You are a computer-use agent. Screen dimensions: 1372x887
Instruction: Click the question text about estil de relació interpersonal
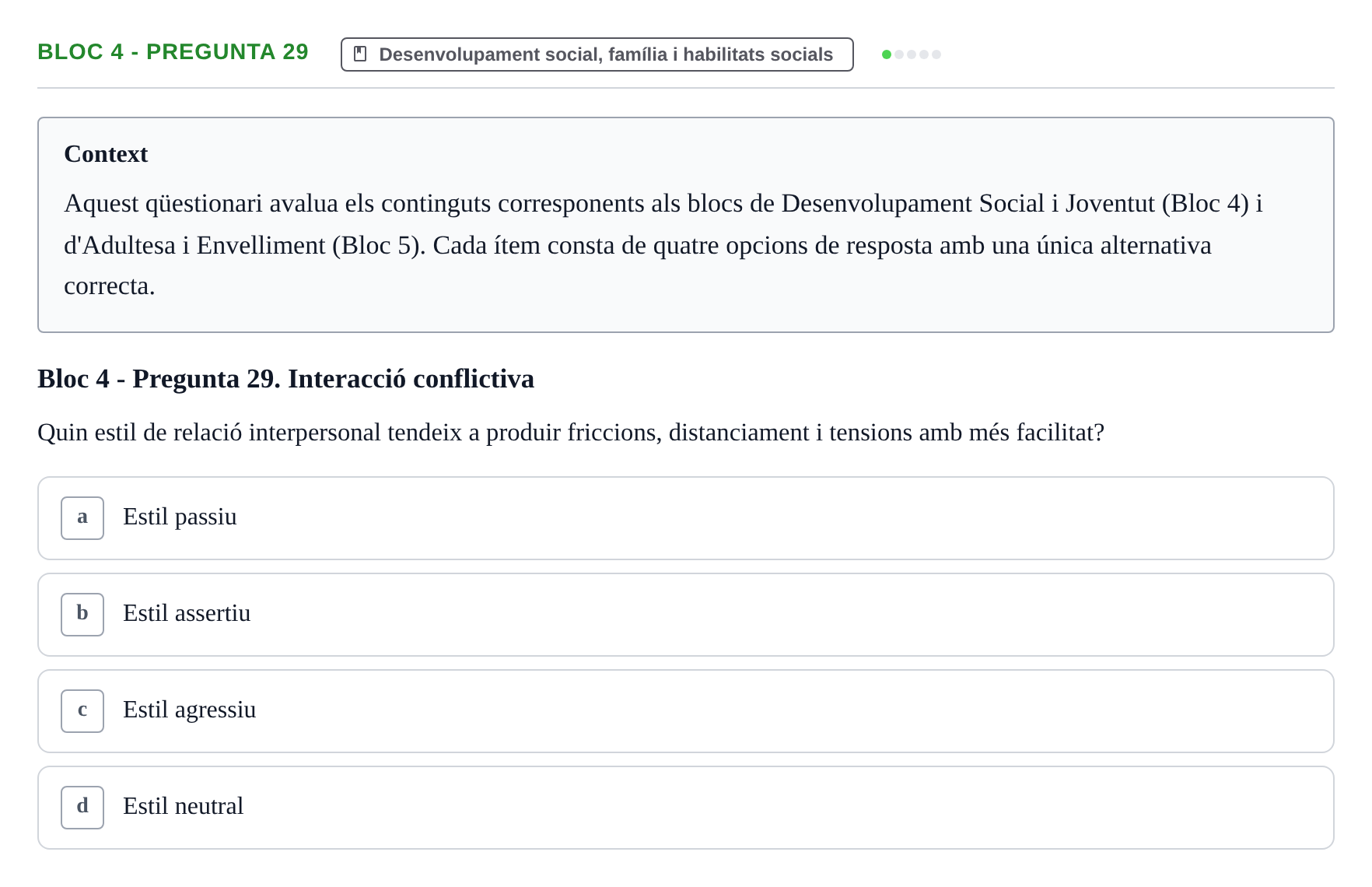[x=571, y=433]
